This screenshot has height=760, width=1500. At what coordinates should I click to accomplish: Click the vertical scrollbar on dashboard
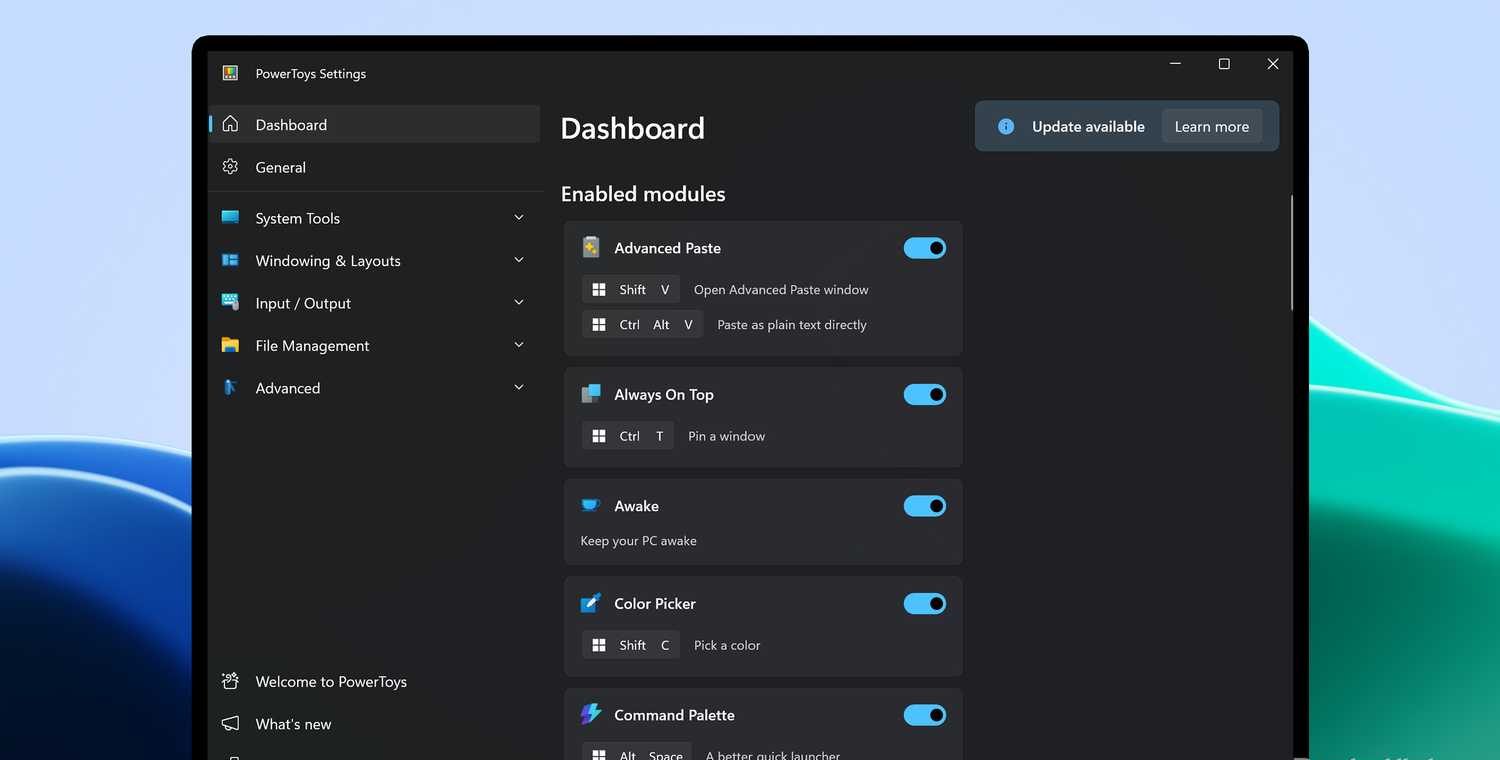[1292, 253]
